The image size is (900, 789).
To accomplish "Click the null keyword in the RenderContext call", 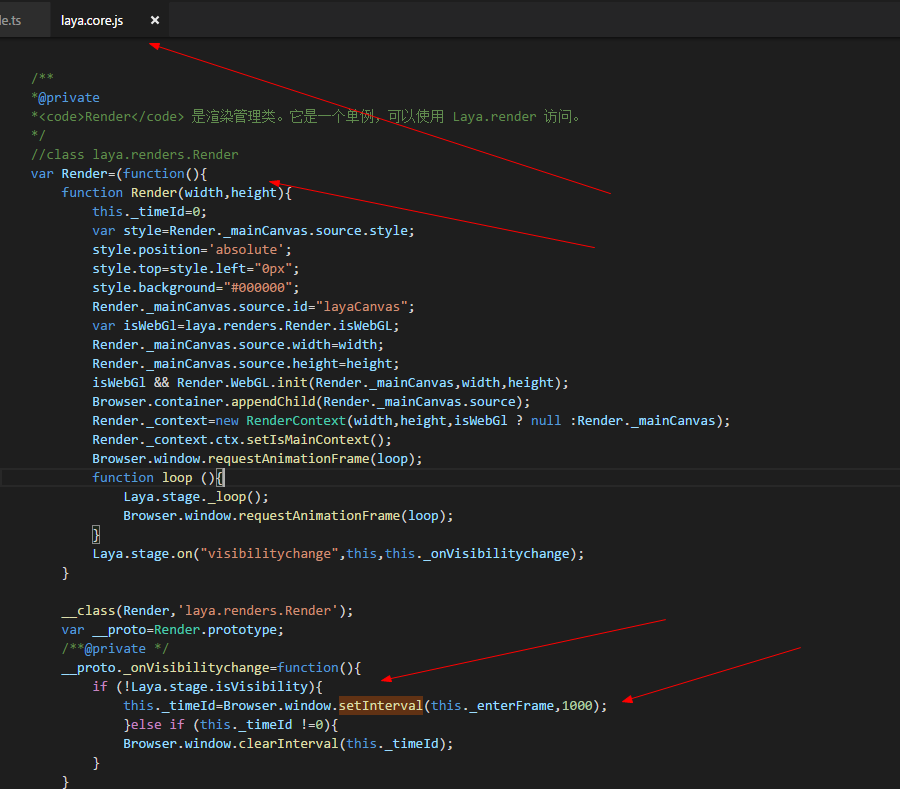I will (546, 421).
